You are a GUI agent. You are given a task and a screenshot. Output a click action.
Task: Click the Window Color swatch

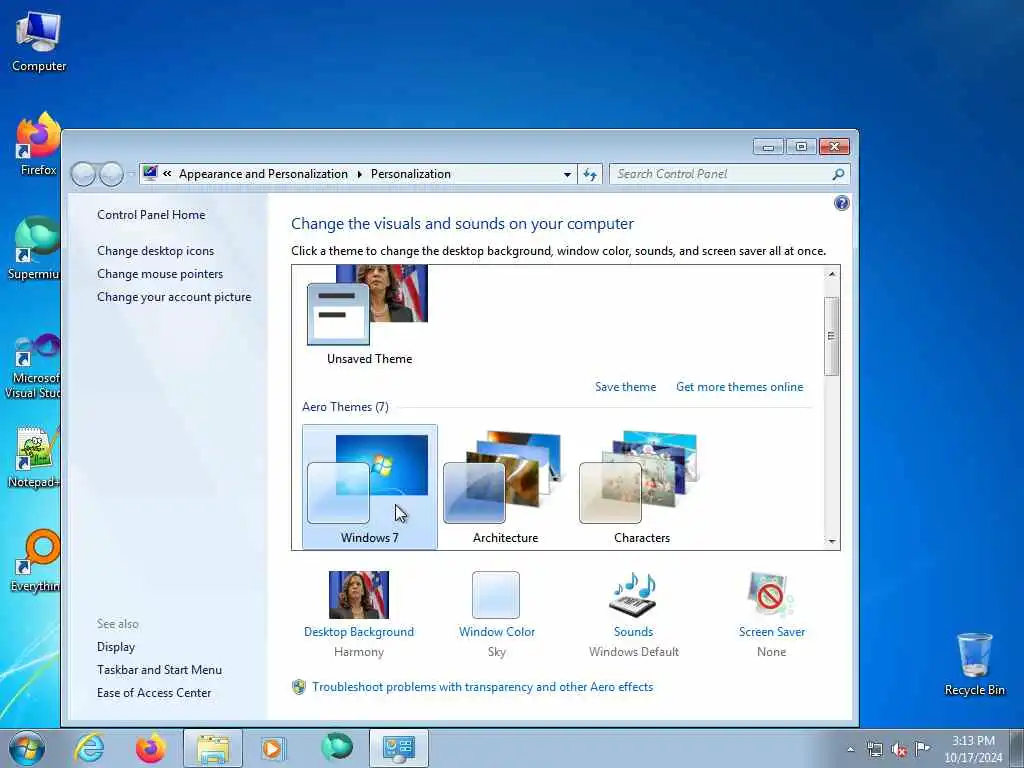496,595
